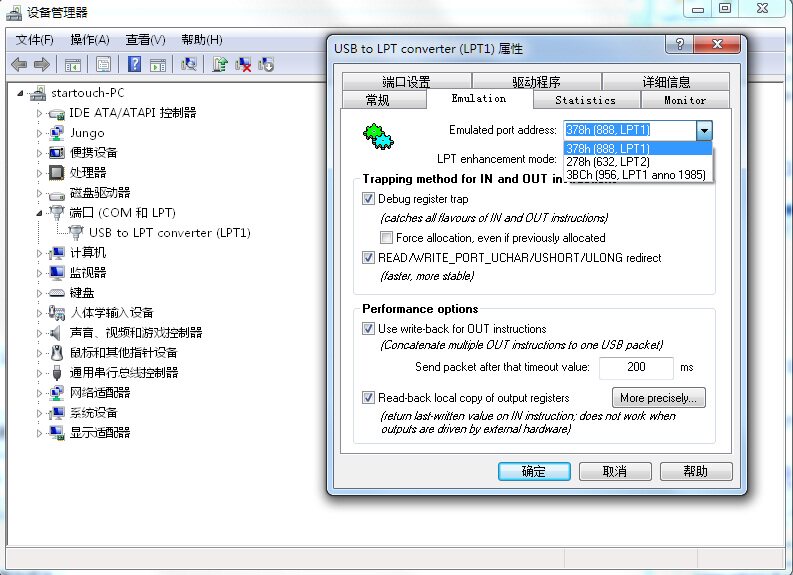Click the 通用串行总线控制器 USB icon

(x=57, y=373)
